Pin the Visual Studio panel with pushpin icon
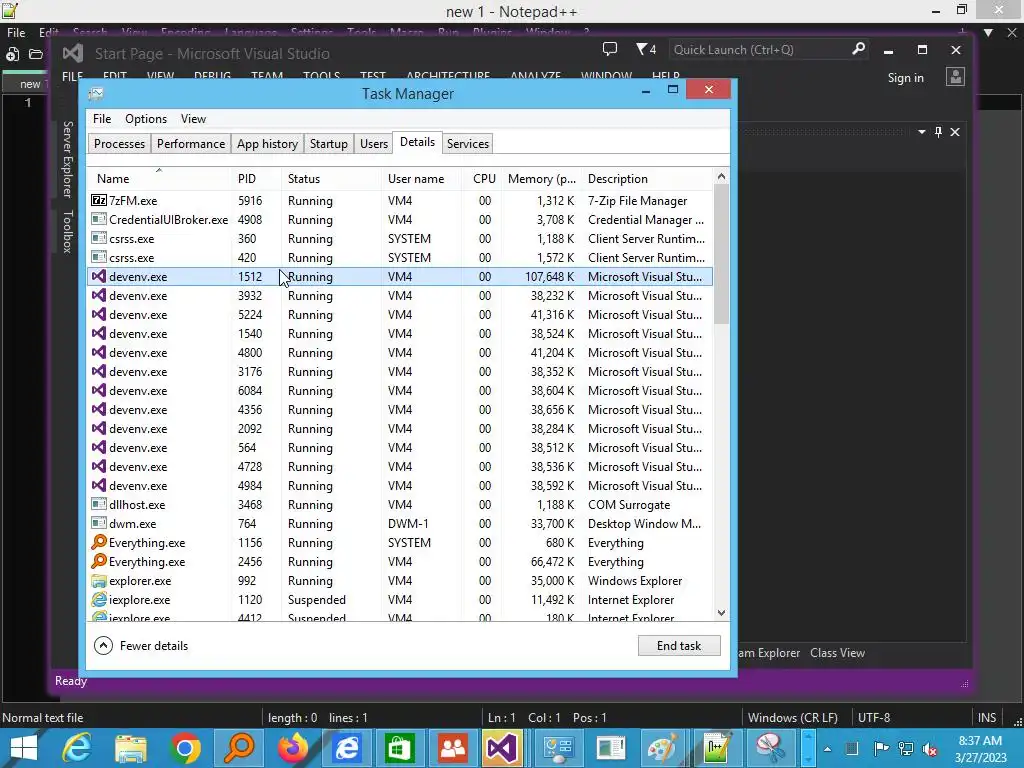The height and width of the screenshot is (768, 1024). coord(938,132)
